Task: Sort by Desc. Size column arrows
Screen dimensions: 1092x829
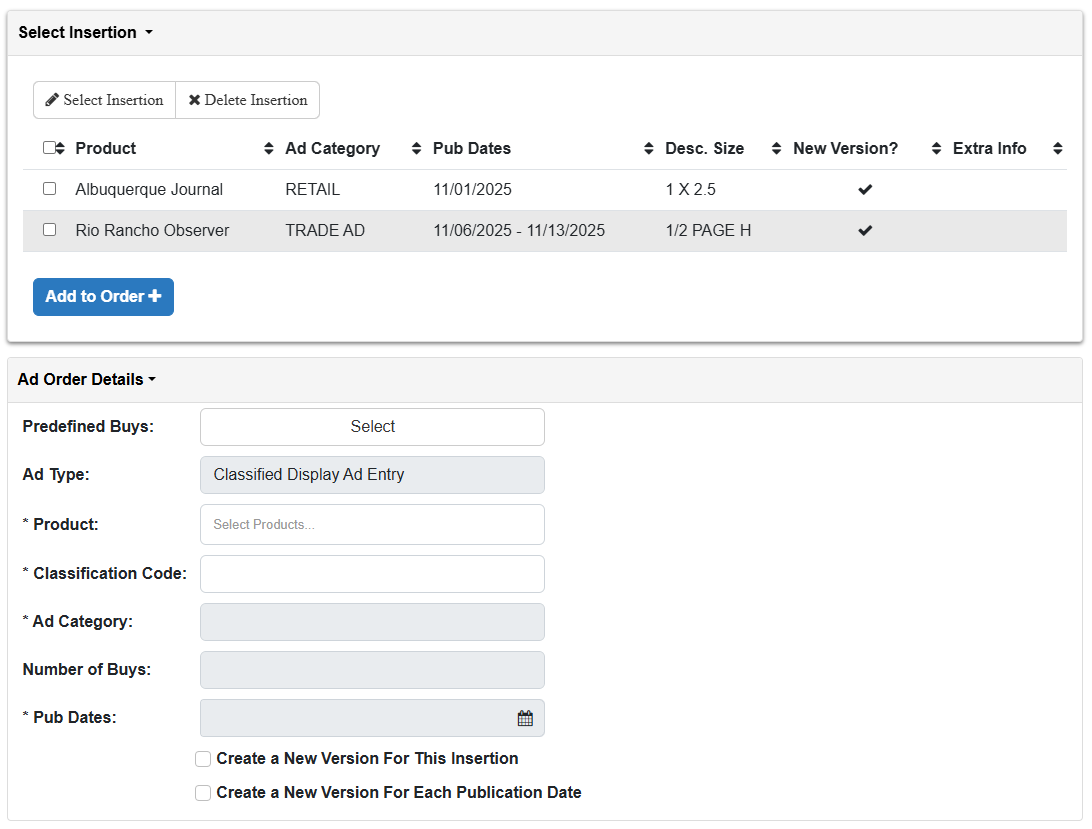Action: [x=777, y=148]
